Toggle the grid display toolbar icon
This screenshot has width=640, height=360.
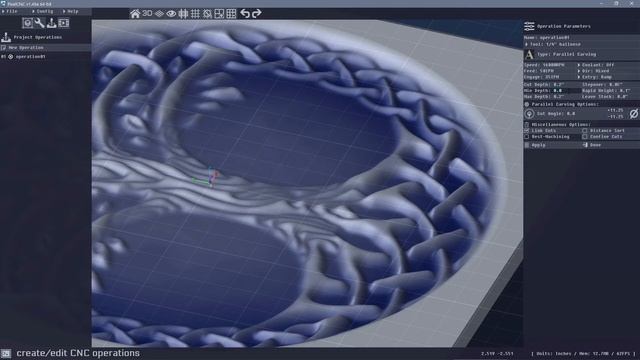tap(196, 14)
